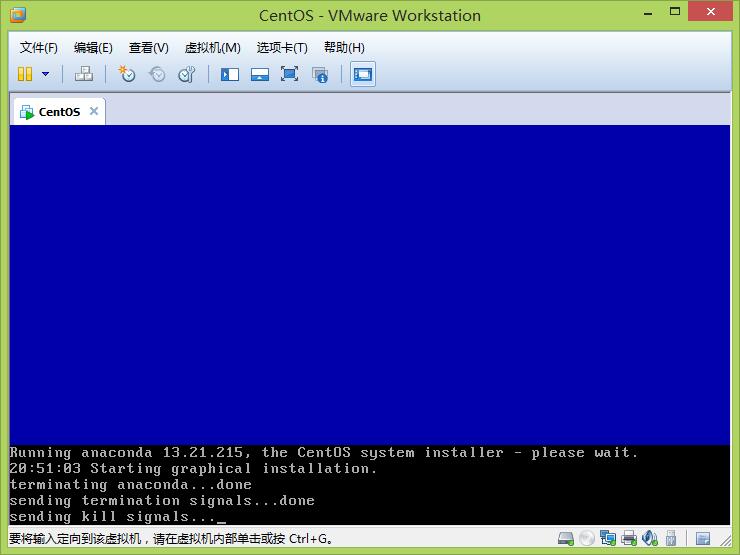Toggle the thumbnail bar view
740x555 pixels.
pyautogui.click(x=260, y=74)
